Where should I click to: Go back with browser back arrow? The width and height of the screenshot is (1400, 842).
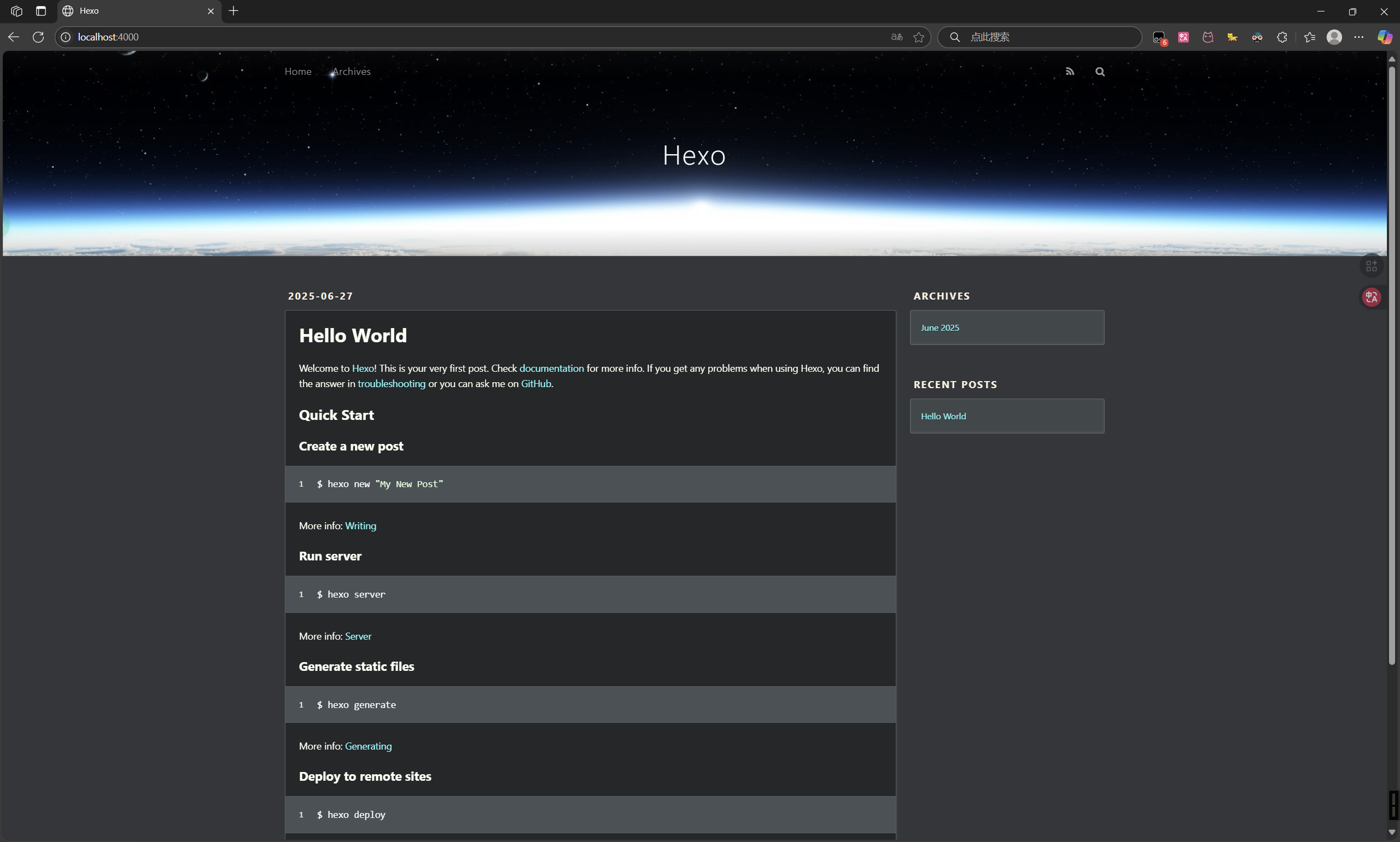click(x=14, y=37)
